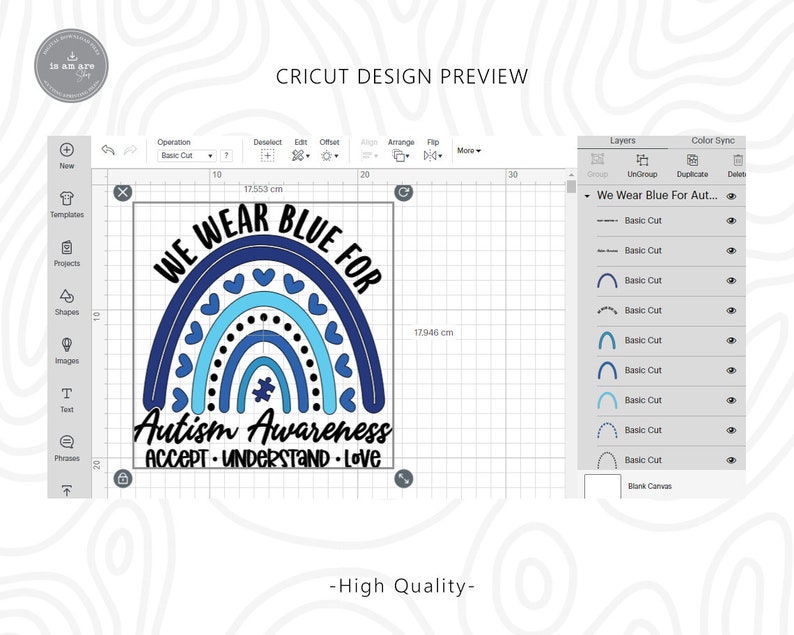Click the Blank Canvas thumbnail
794x635 pixels.
pyautogui.click(x=603, y=486)
